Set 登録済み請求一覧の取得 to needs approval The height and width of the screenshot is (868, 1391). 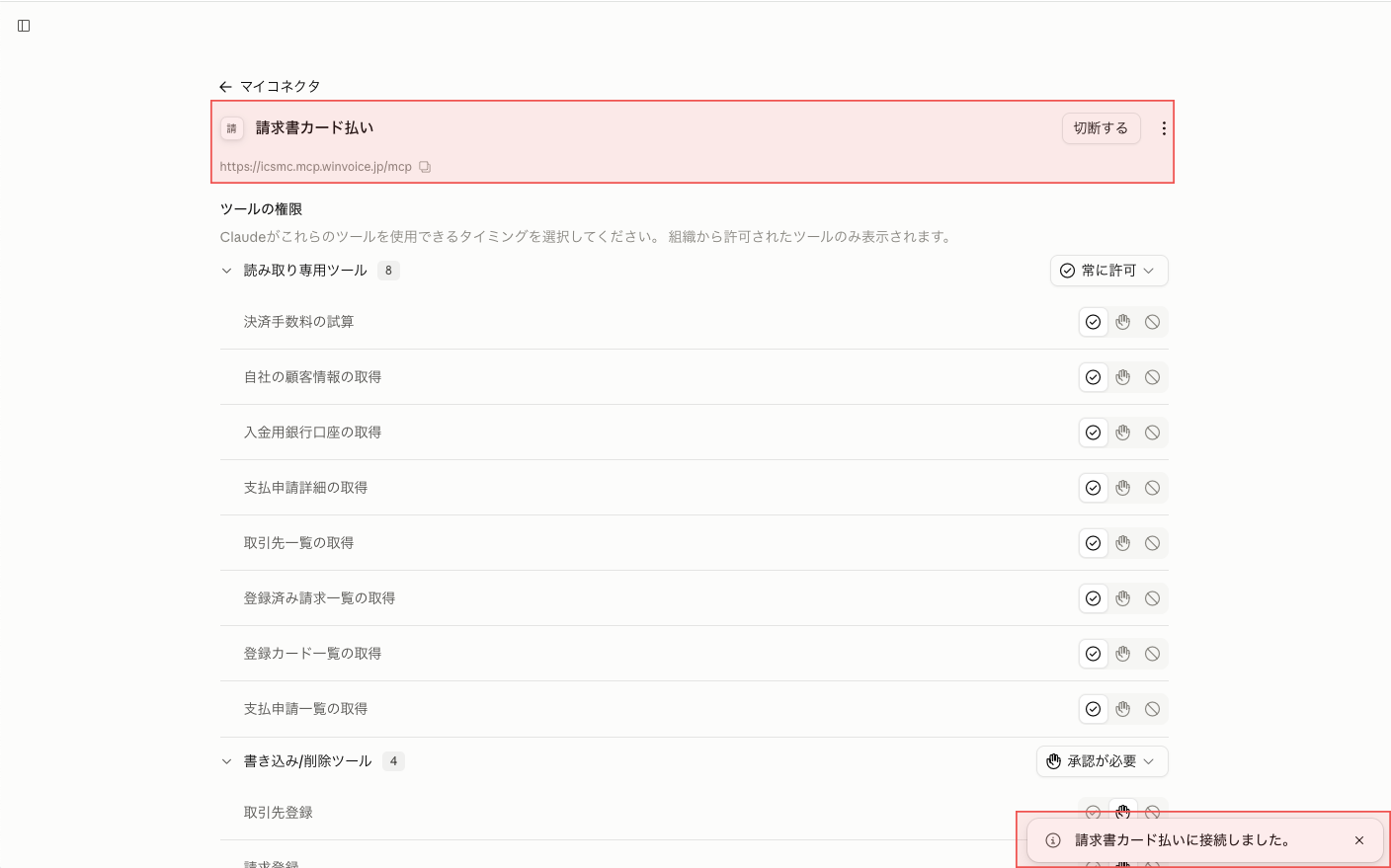(x=1122, y=598)
